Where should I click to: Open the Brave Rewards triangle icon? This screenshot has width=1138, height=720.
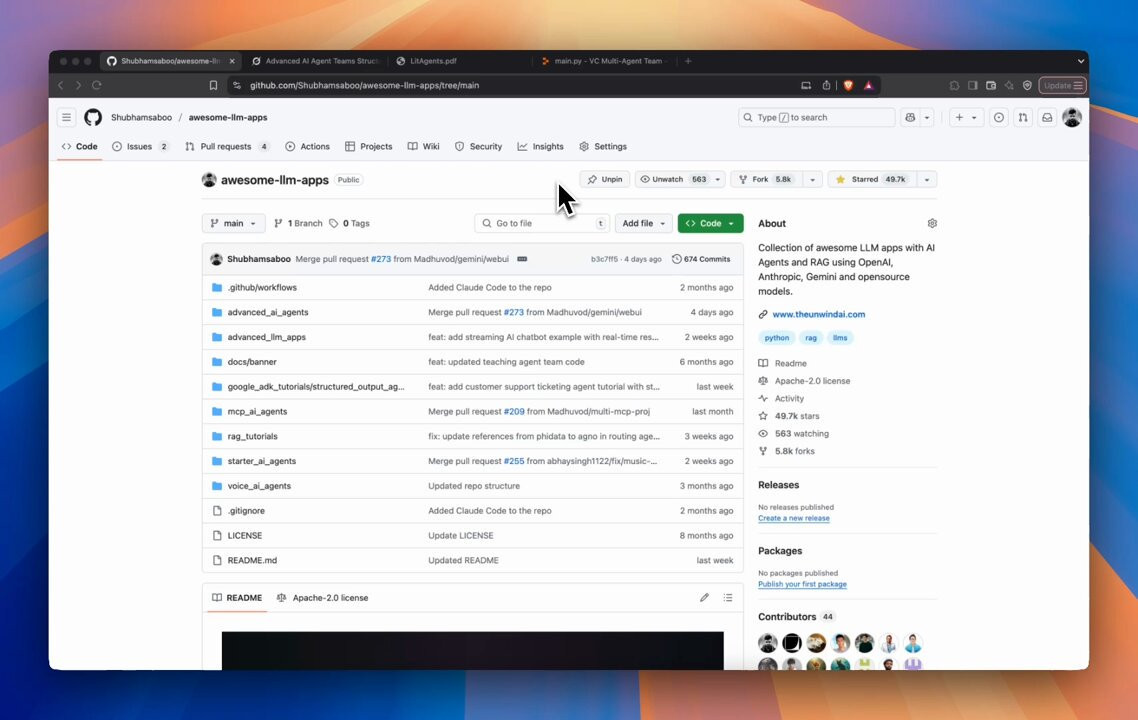[868, 85]
